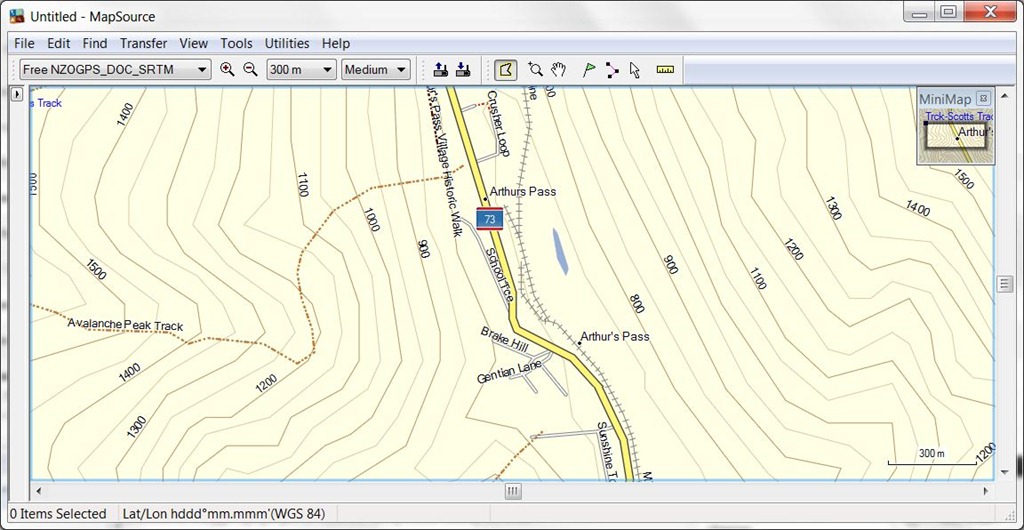Open the Help menu
Image resolution: width=1024 pixels, height=530 pixels.
click(336, 43)
